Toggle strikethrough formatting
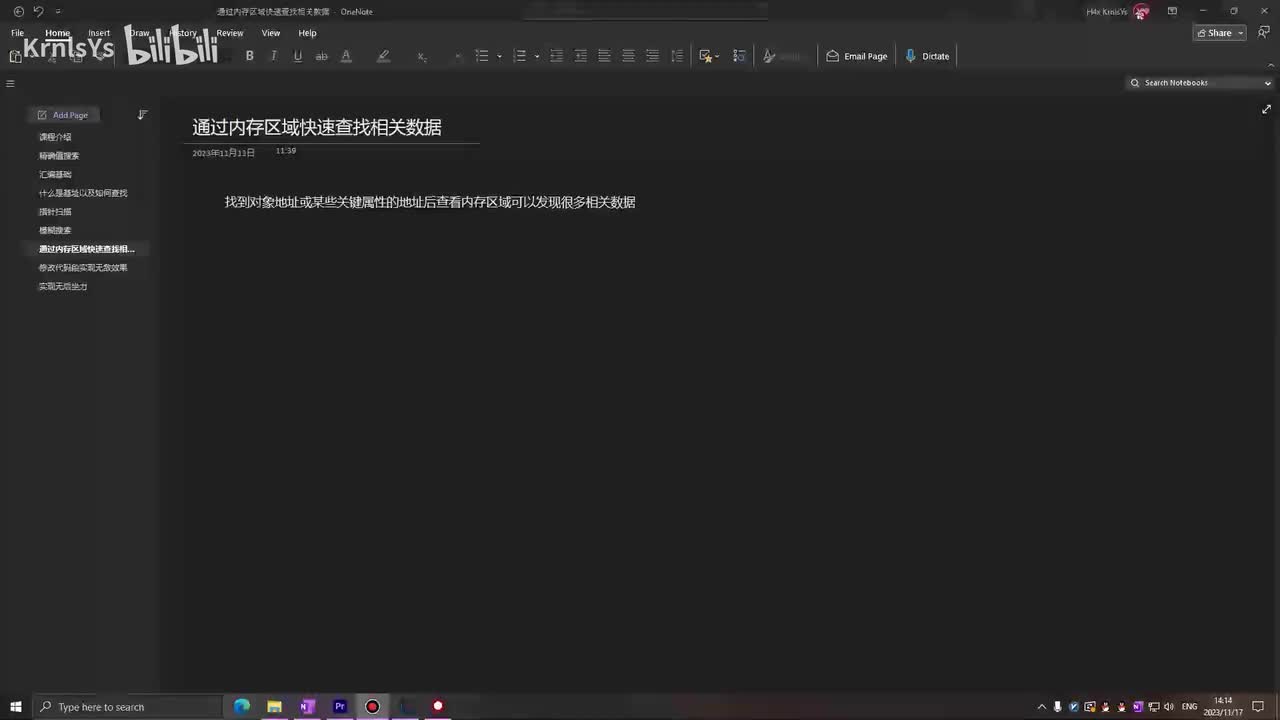 tap(322, 56)
